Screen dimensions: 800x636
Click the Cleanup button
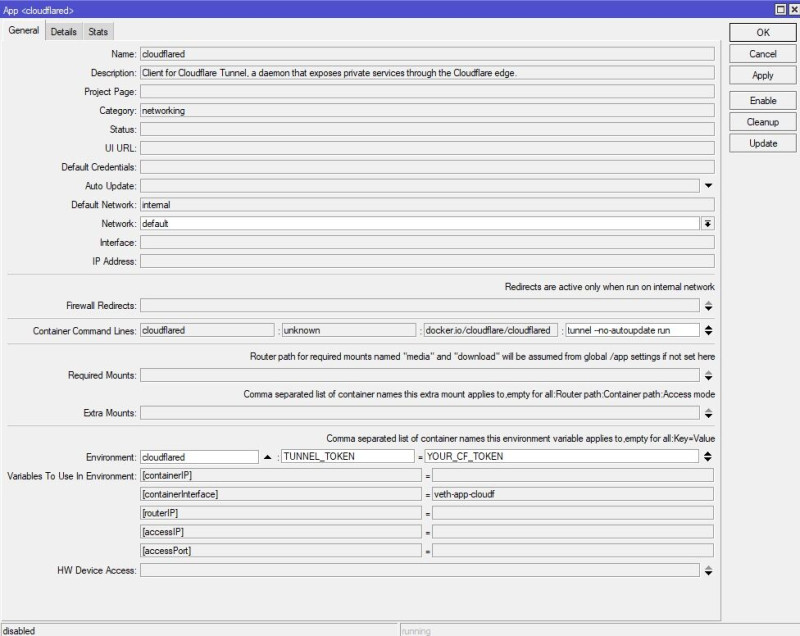(762, 122)
